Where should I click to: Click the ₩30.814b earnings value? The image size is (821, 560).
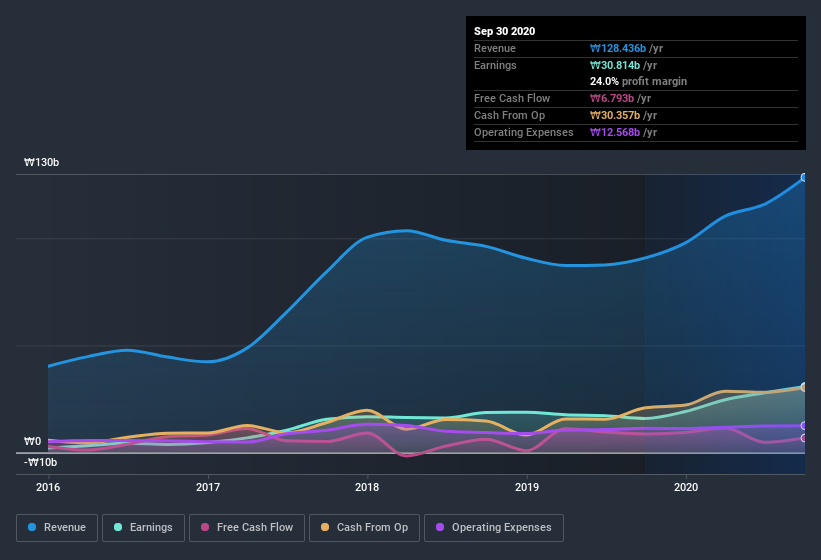[x=615, y=65]
